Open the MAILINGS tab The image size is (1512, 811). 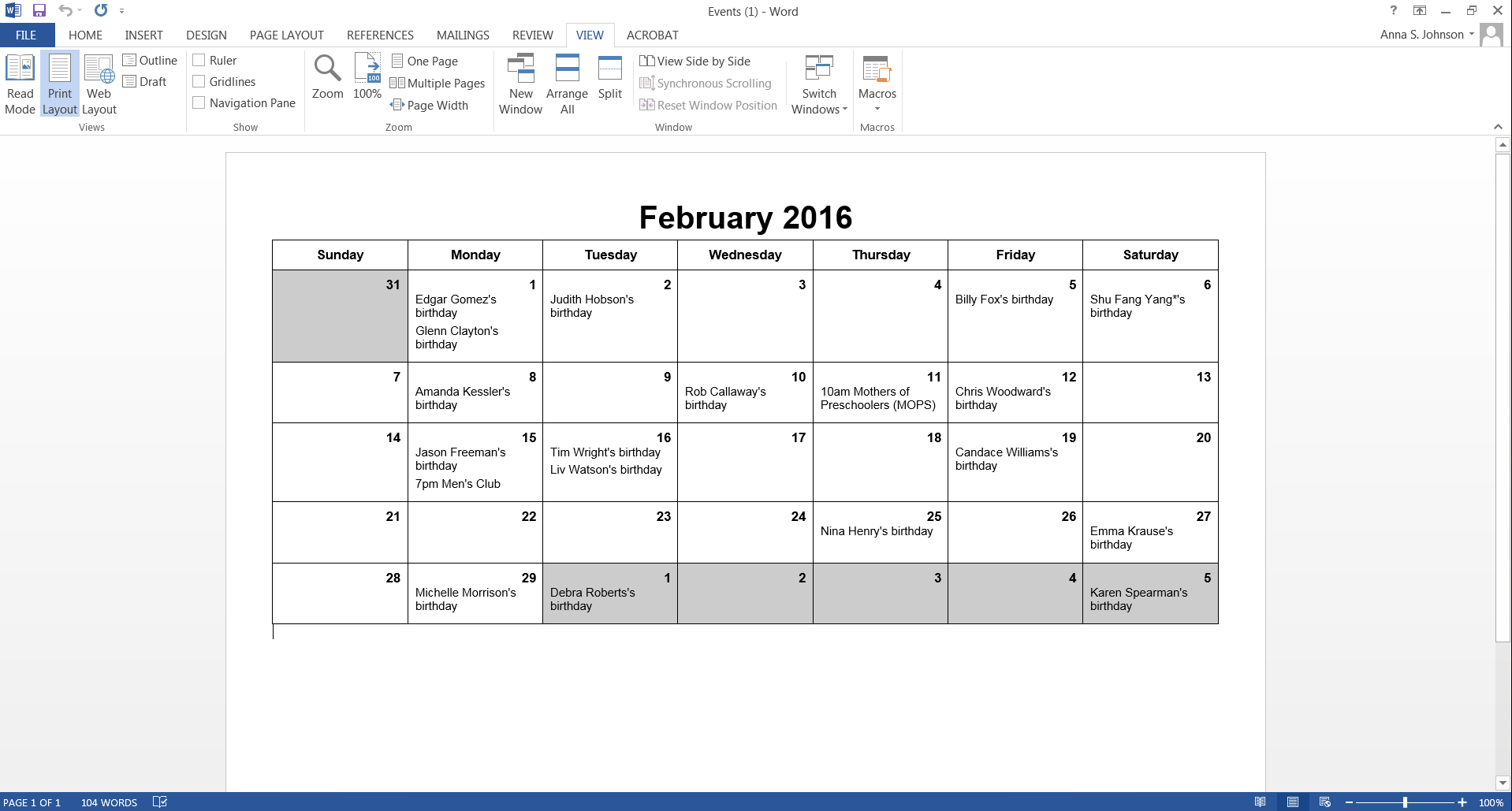(463, 35)
